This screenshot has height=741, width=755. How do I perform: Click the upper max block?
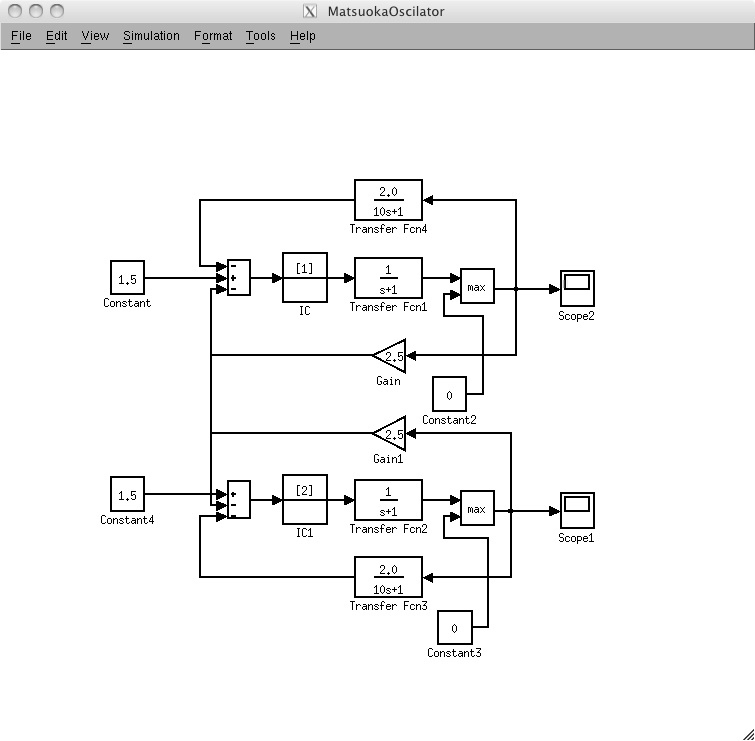click(x=476, y=288)
